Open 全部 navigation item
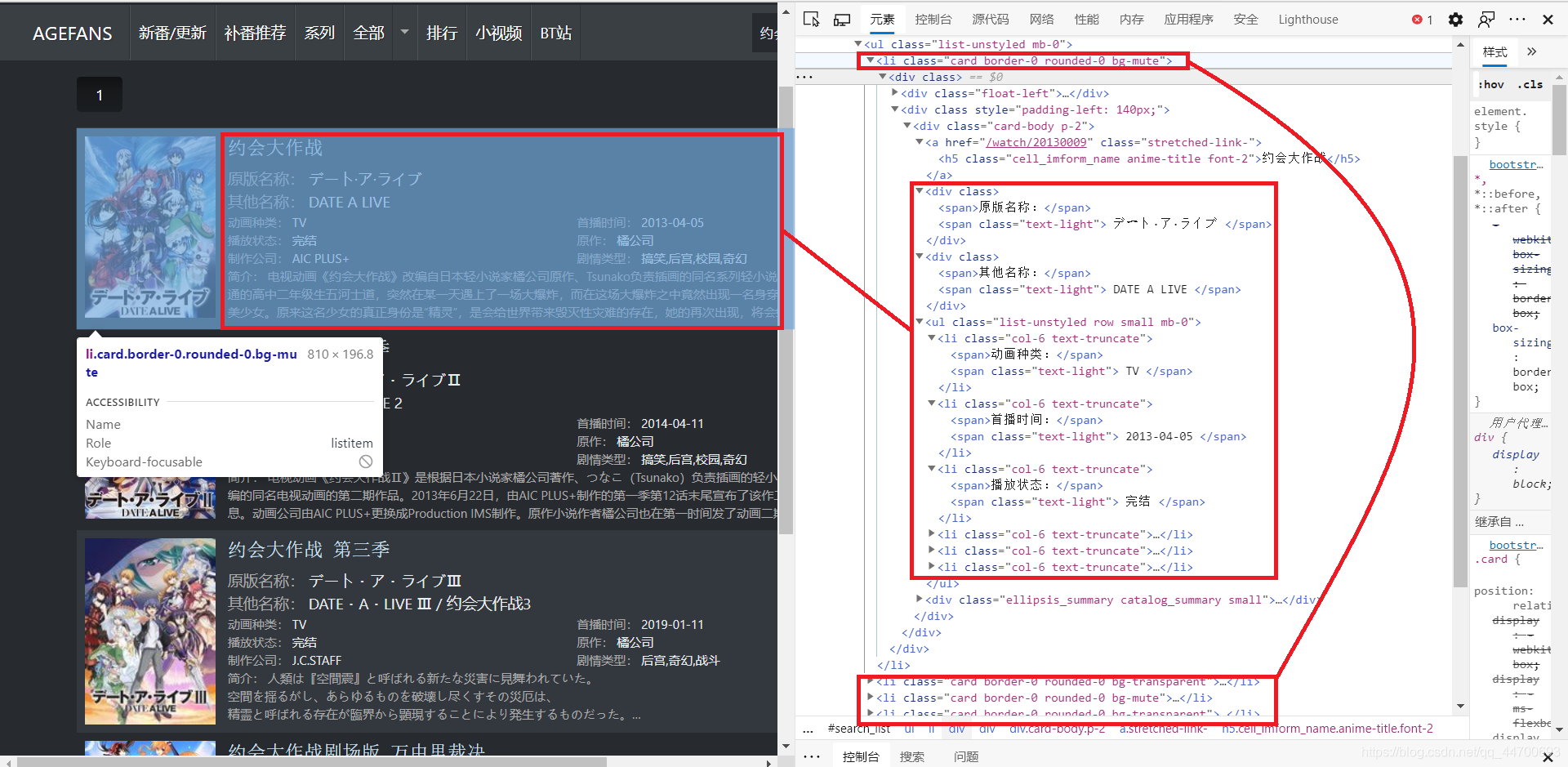 (368, 33)
